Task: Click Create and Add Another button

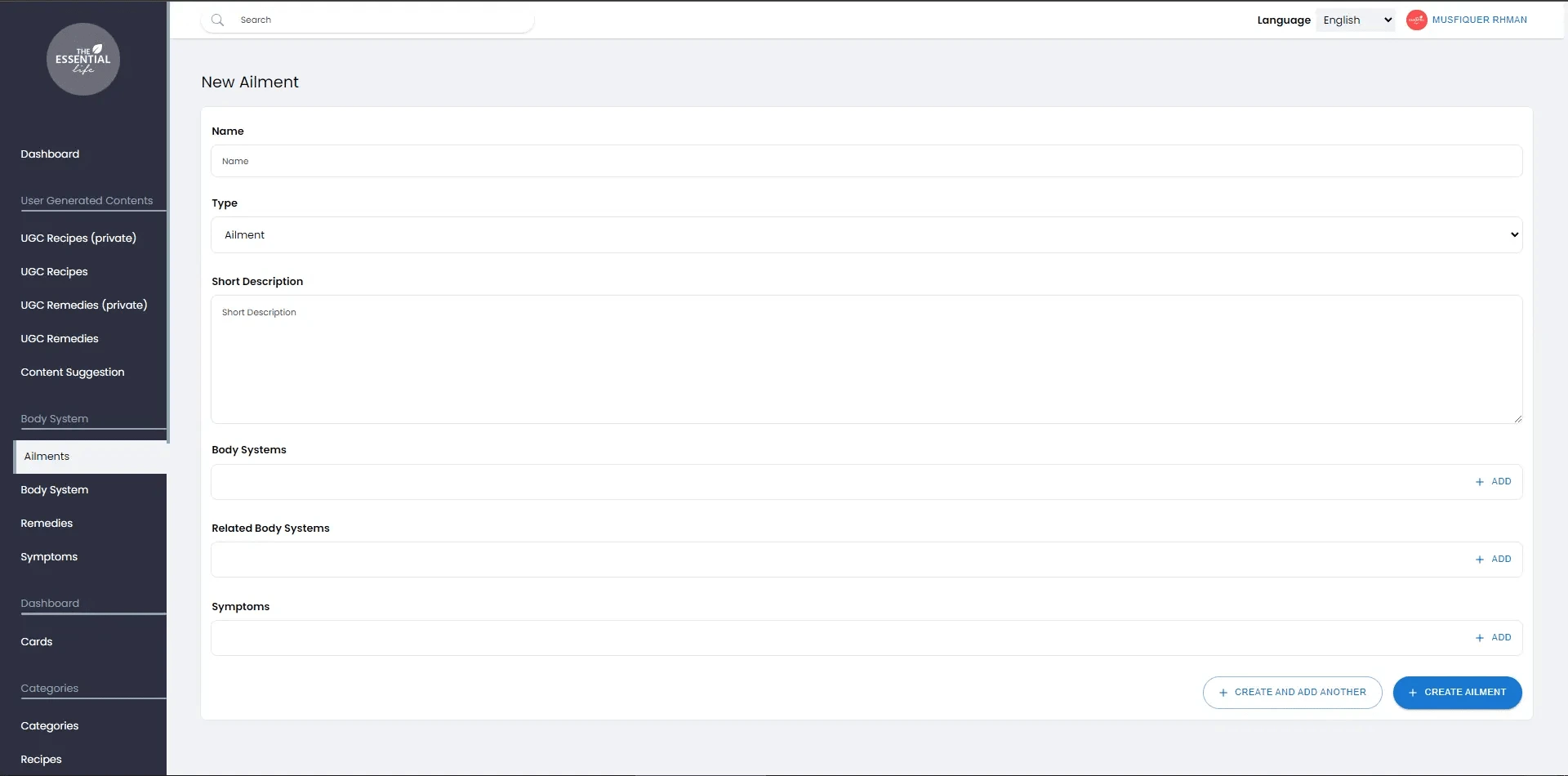Action: [x=1292, y=693]
